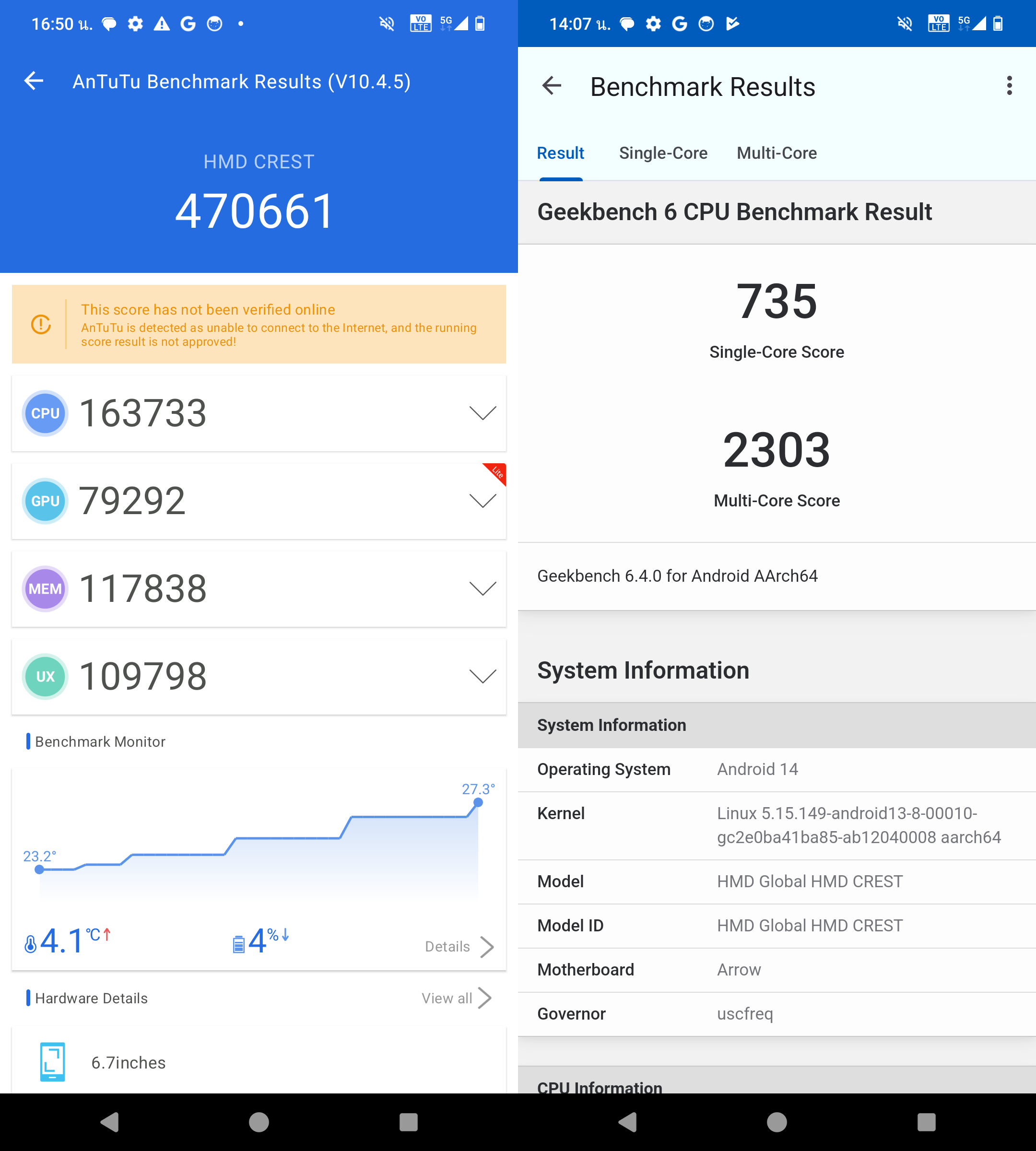The width and height of the screenshot is (1036, 1151).
Task: Tap the 27.3° point on temperature graph
Action: 478,802
